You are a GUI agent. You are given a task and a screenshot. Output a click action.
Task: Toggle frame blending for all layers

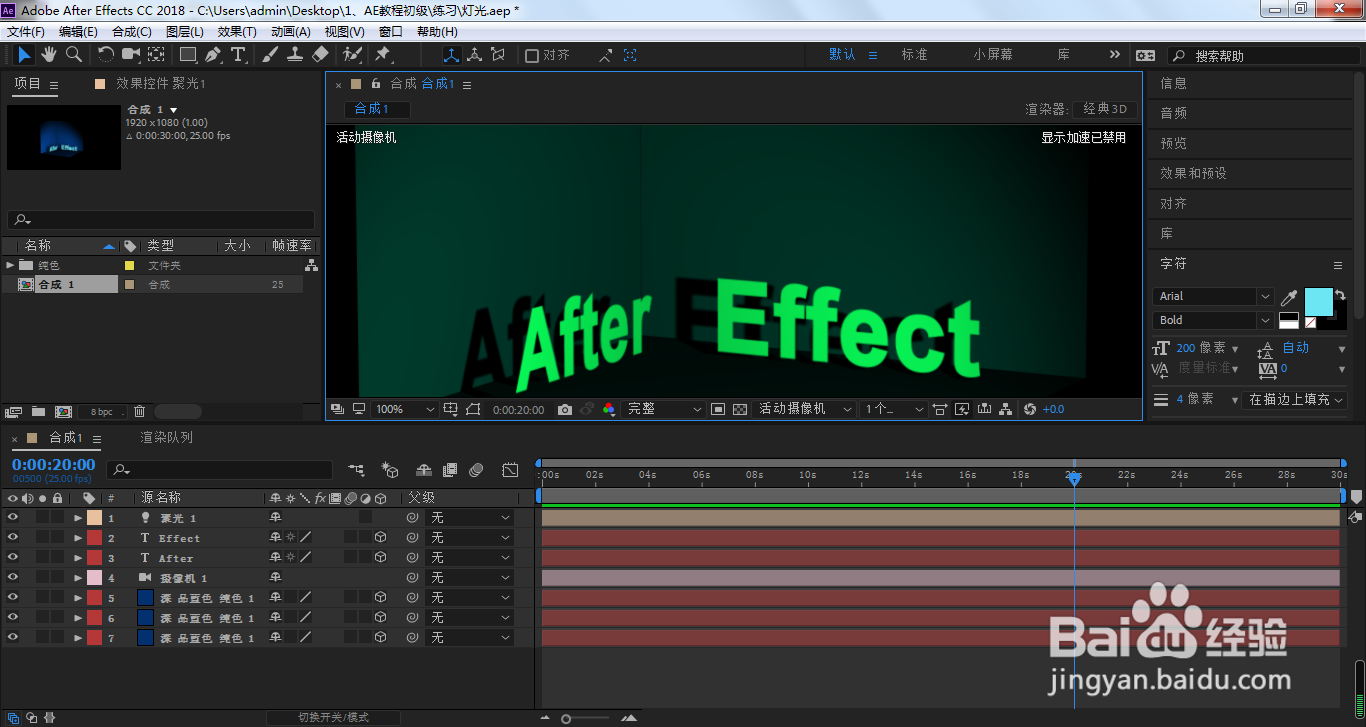tap(450, 470)
